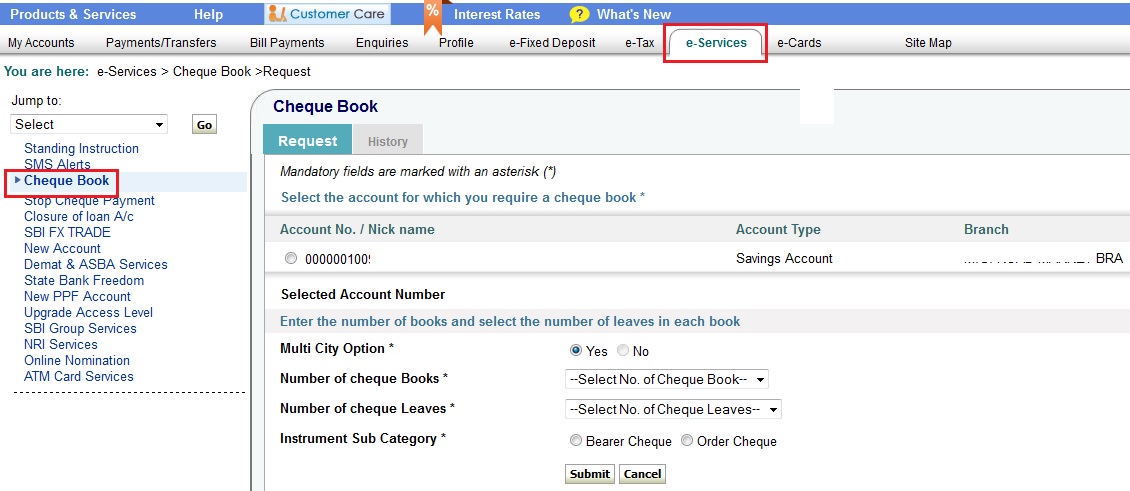Click the Go button
This screenshot has width=1130, height=491.
click(x=205, y=125)
